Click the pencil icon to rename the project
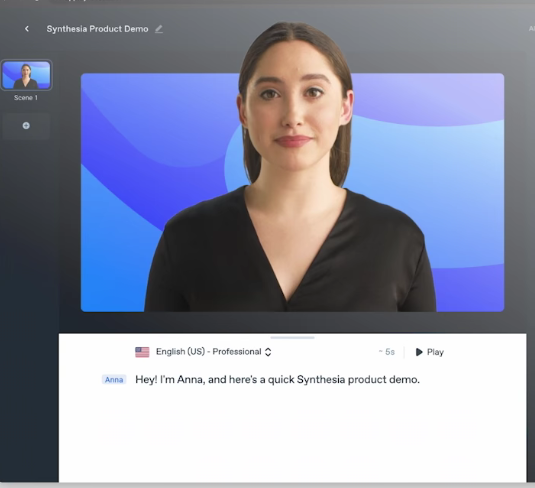 pos(159,29)
